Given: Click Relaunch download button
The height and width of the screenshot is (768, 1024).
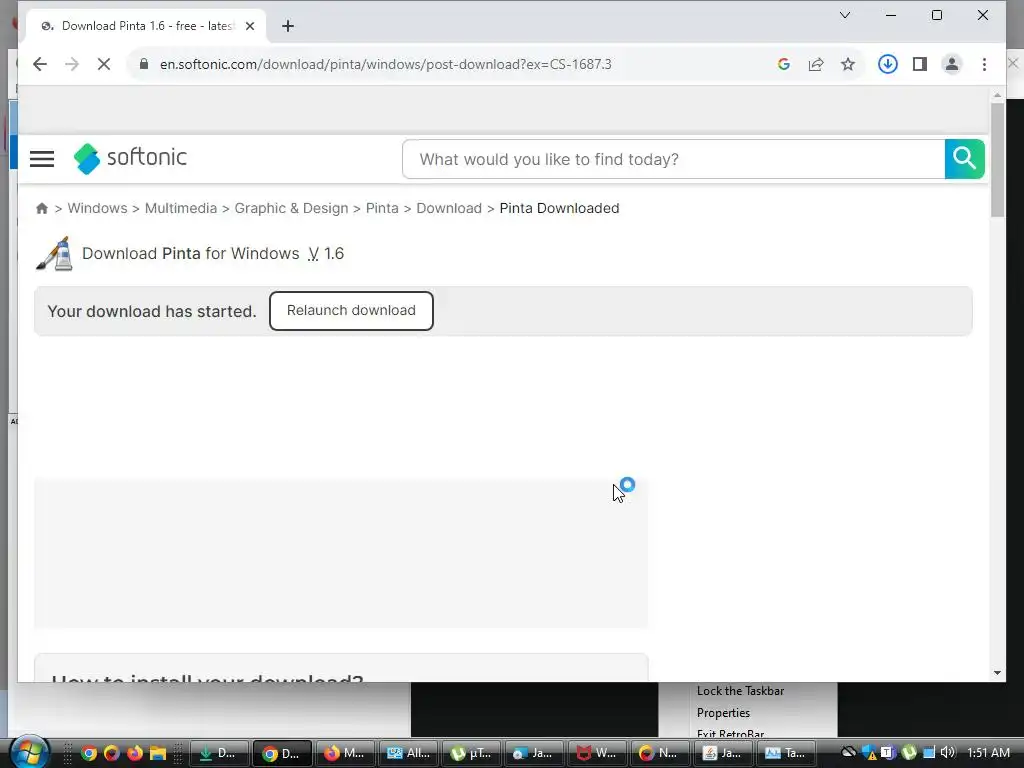Looking at the screenshot, I should pyautogui.click(x=351, y=311).
